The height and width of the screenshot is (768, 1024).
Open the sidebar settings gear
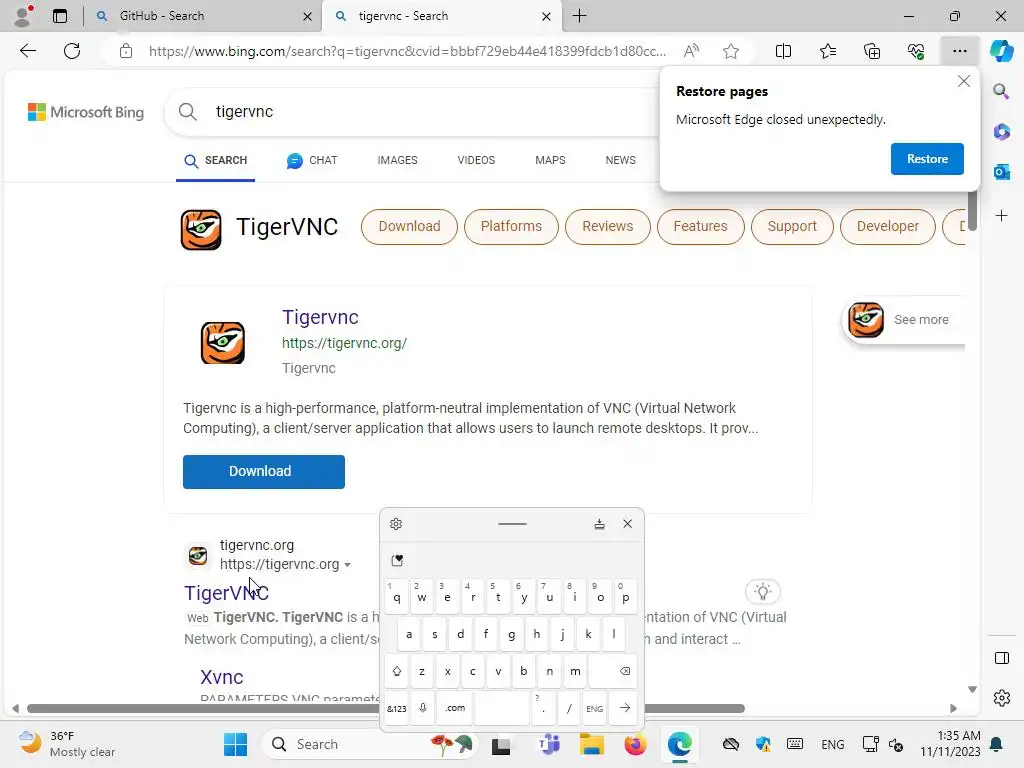(1001, 698)
